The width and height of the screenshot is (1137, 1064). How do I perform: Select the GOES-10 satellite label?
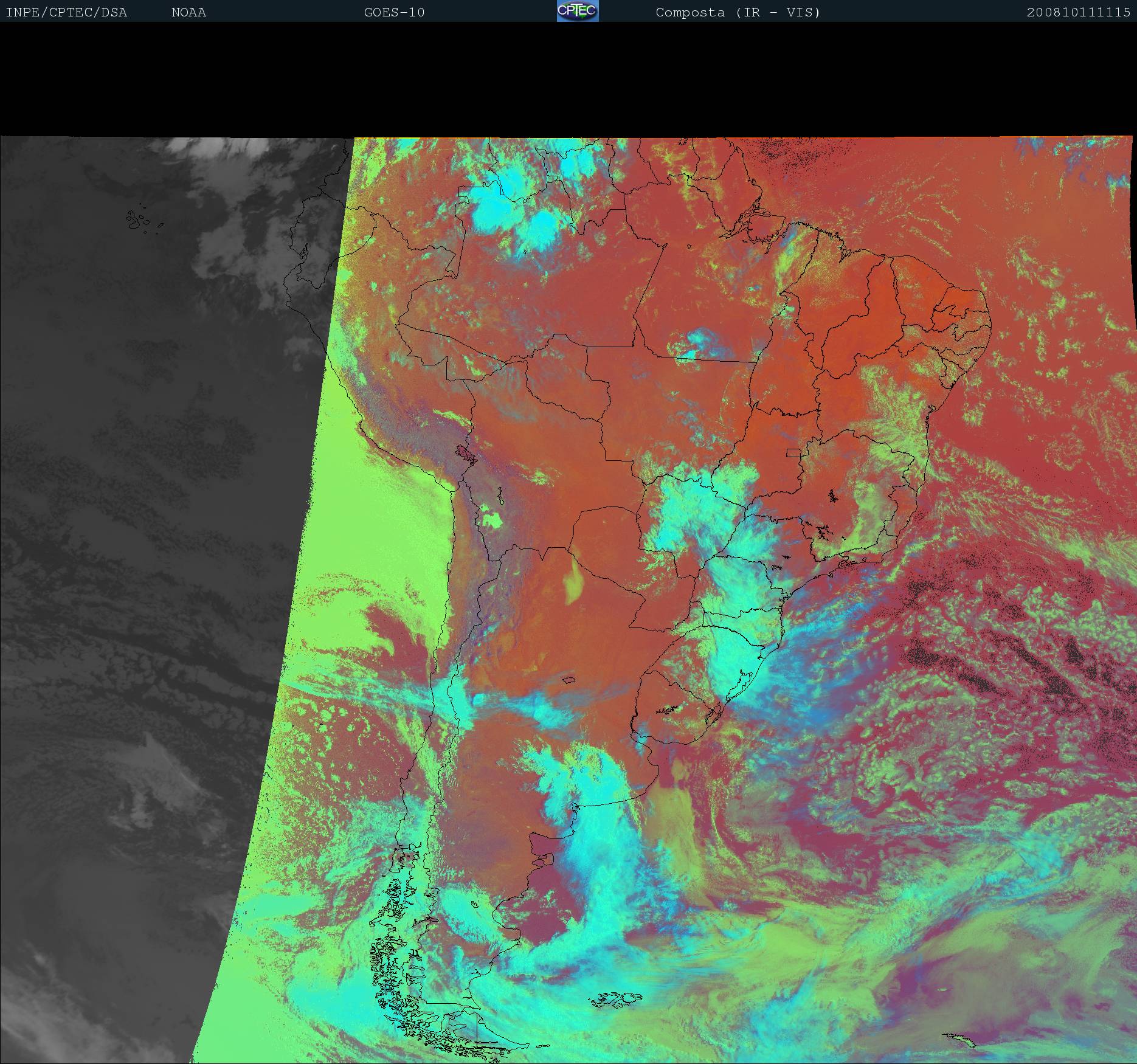point(394,13)
